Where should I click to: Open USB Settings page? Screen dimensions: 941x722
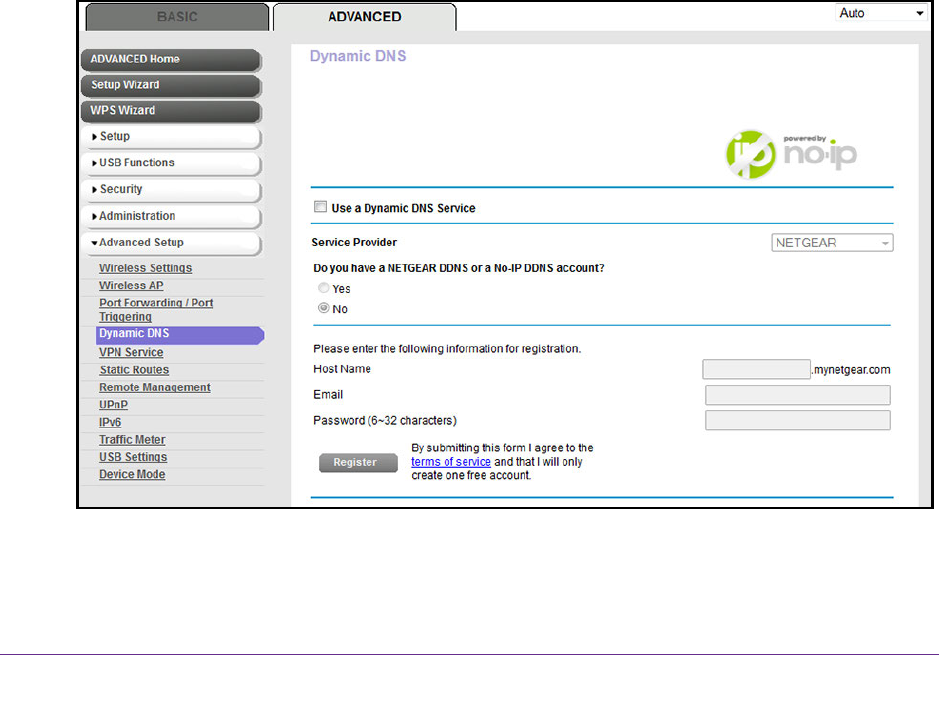(x=133, y=457)
